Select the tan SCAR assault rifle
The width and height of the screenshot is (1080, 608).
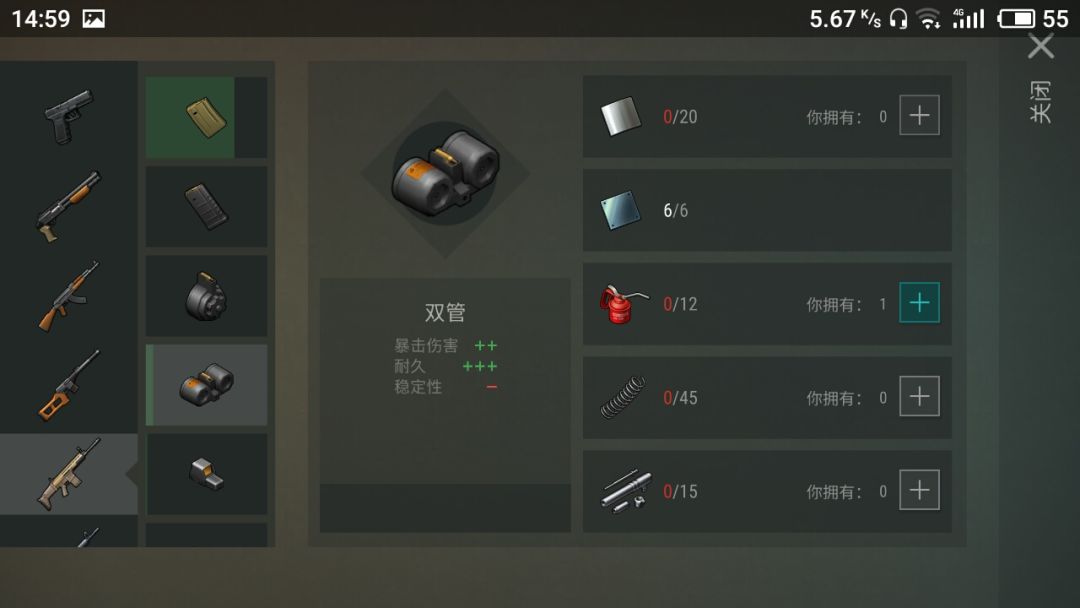pyautogui.click(x=68, y=474)
